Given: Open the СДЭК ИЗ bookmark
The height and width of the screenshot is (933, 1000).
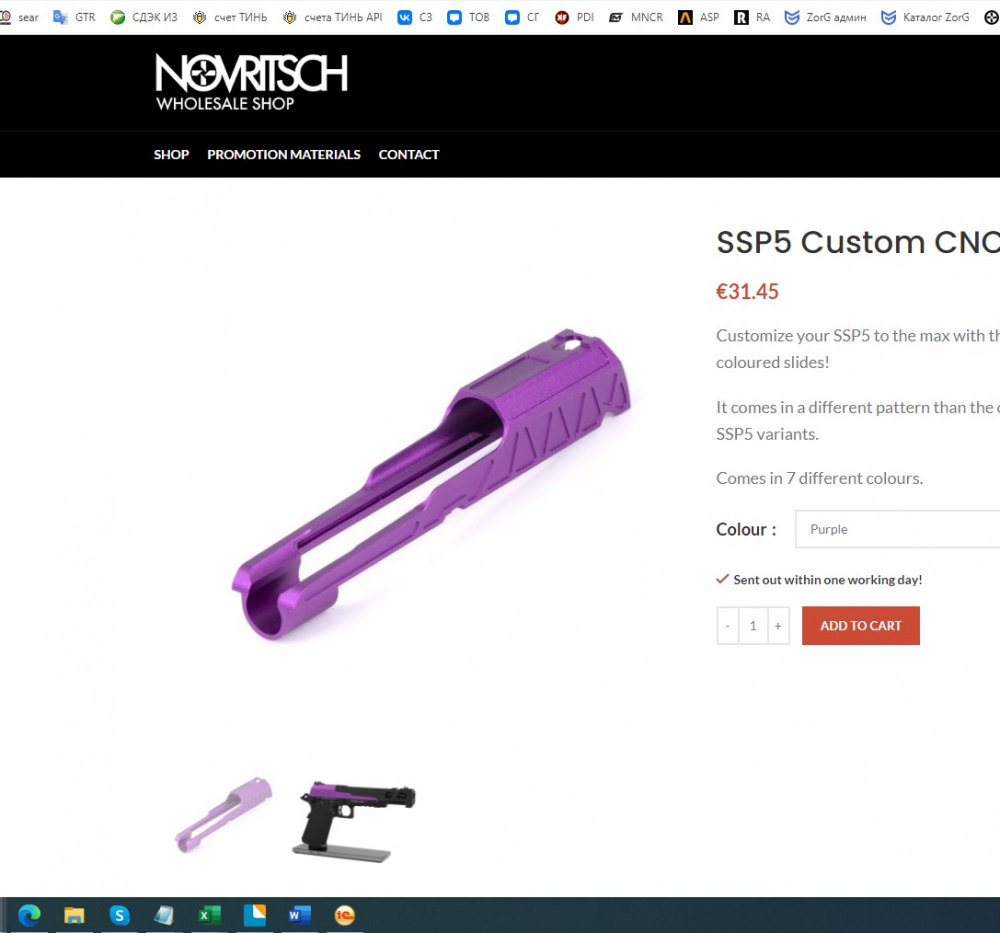Looking at the screenshot, I should point(144,17).
